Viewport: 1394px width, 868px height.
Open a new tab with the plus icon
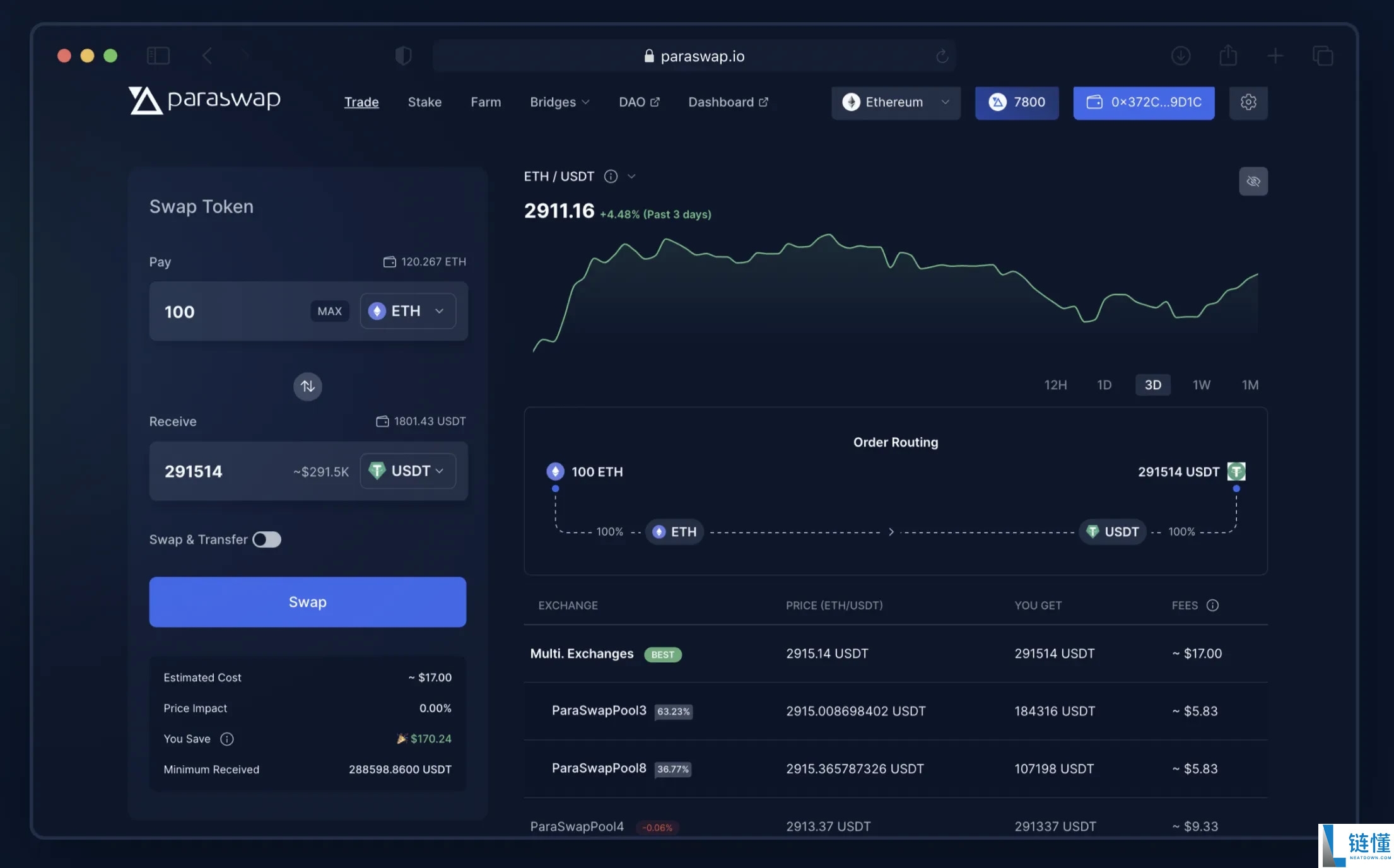[x=1275, y=56]
